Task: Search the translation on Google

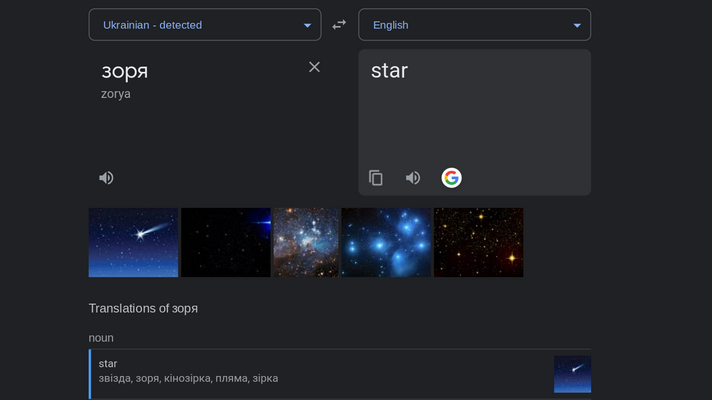Action: point(451,178)
